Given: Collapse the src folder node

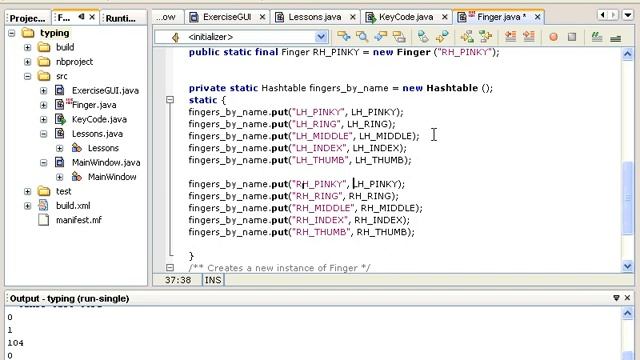Looking at the screenshot, I should pyautogui.click(x=27, y=76).
